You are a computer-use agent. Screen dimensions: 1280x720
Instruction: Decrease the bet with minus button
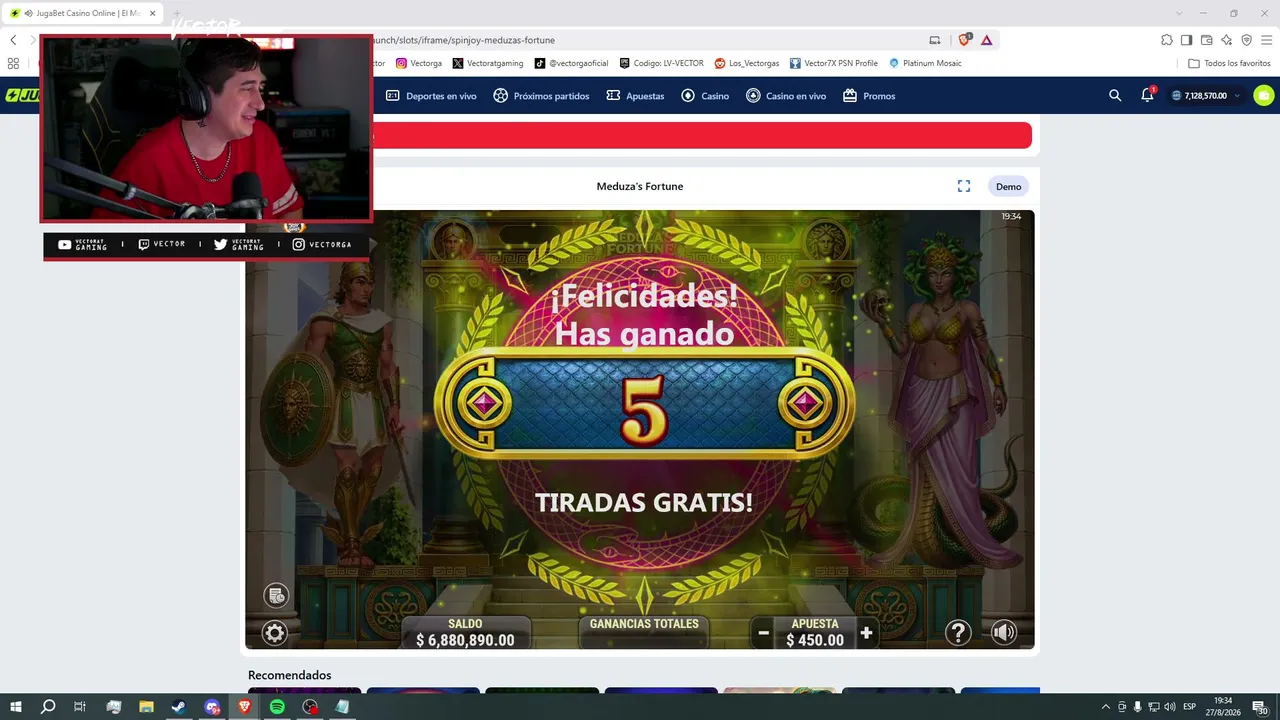pos(764,633)
